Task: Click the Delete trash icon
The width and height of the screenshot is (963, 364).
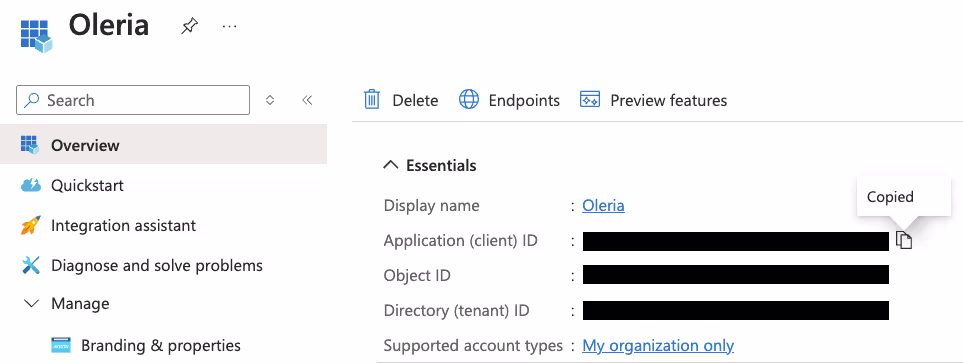Action: [x=372, y=99]
